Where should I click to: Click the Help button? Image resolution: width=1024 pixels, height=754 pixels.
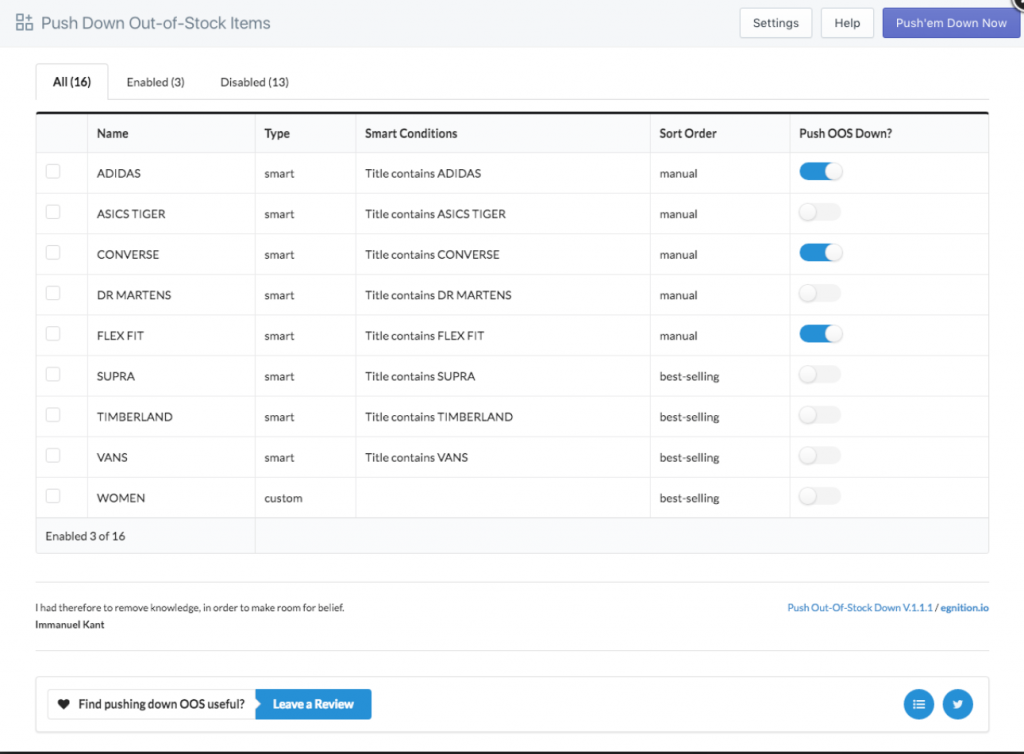(x=847, y=23)
